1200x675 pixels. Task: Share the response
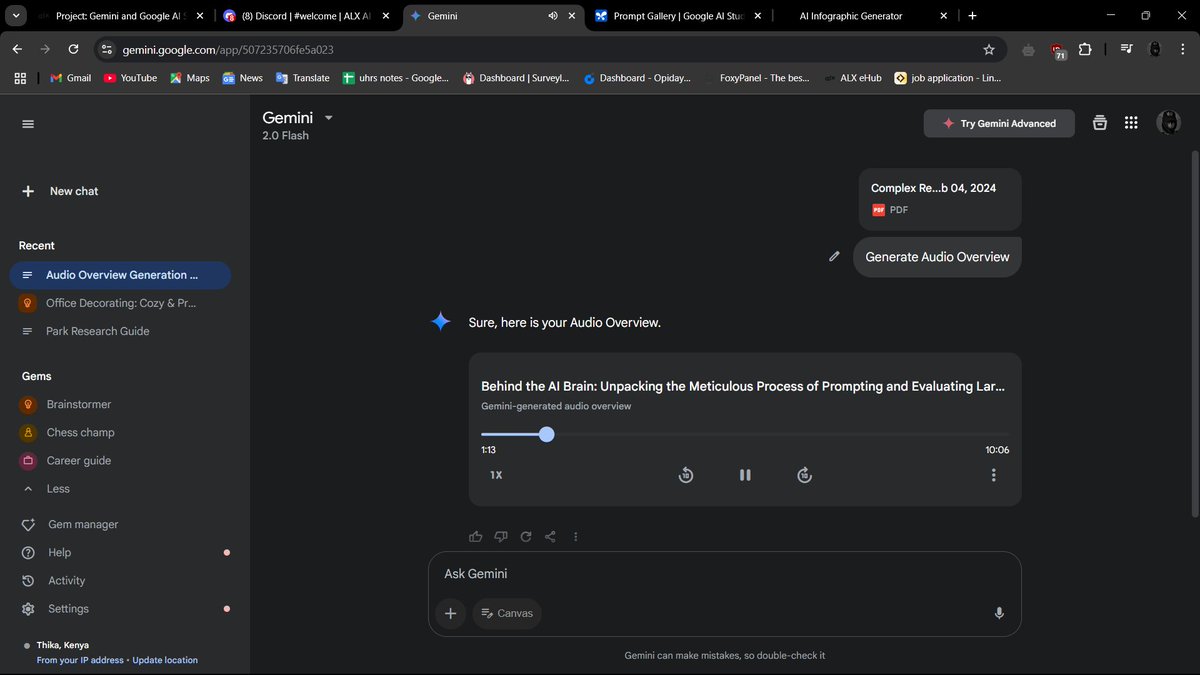pyautogui.click(x=551, y=537)
